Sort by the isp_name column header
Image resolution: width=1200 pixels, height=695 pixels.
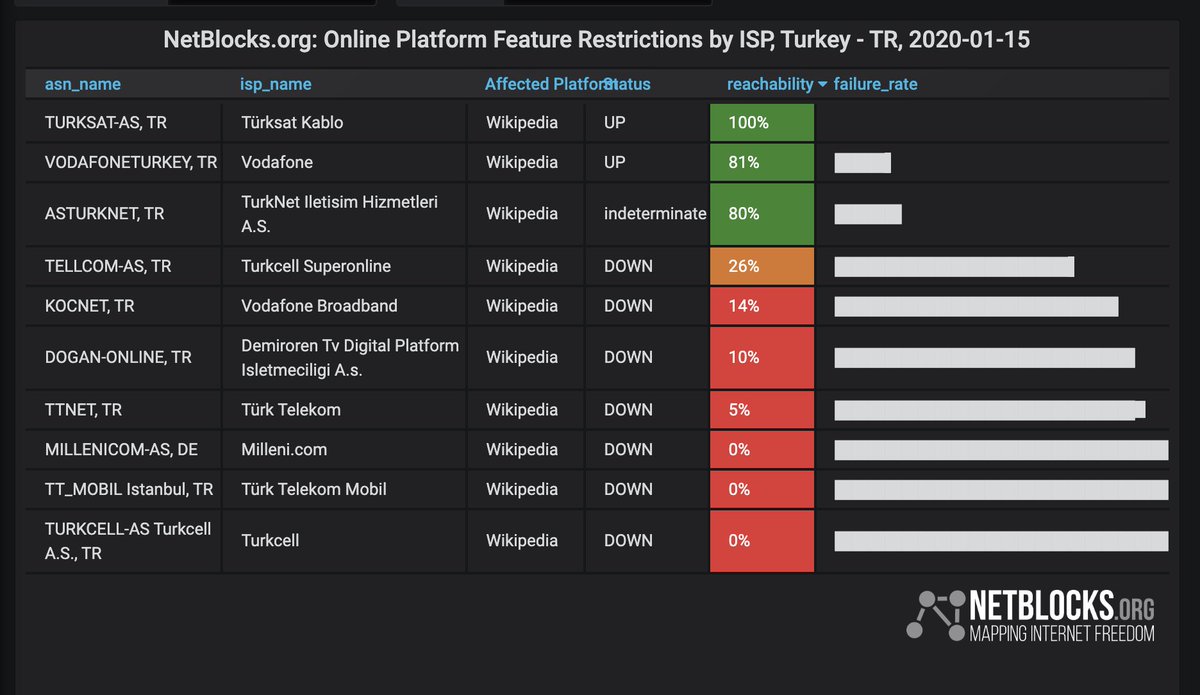pyautogui.click(x=276, y=84)
